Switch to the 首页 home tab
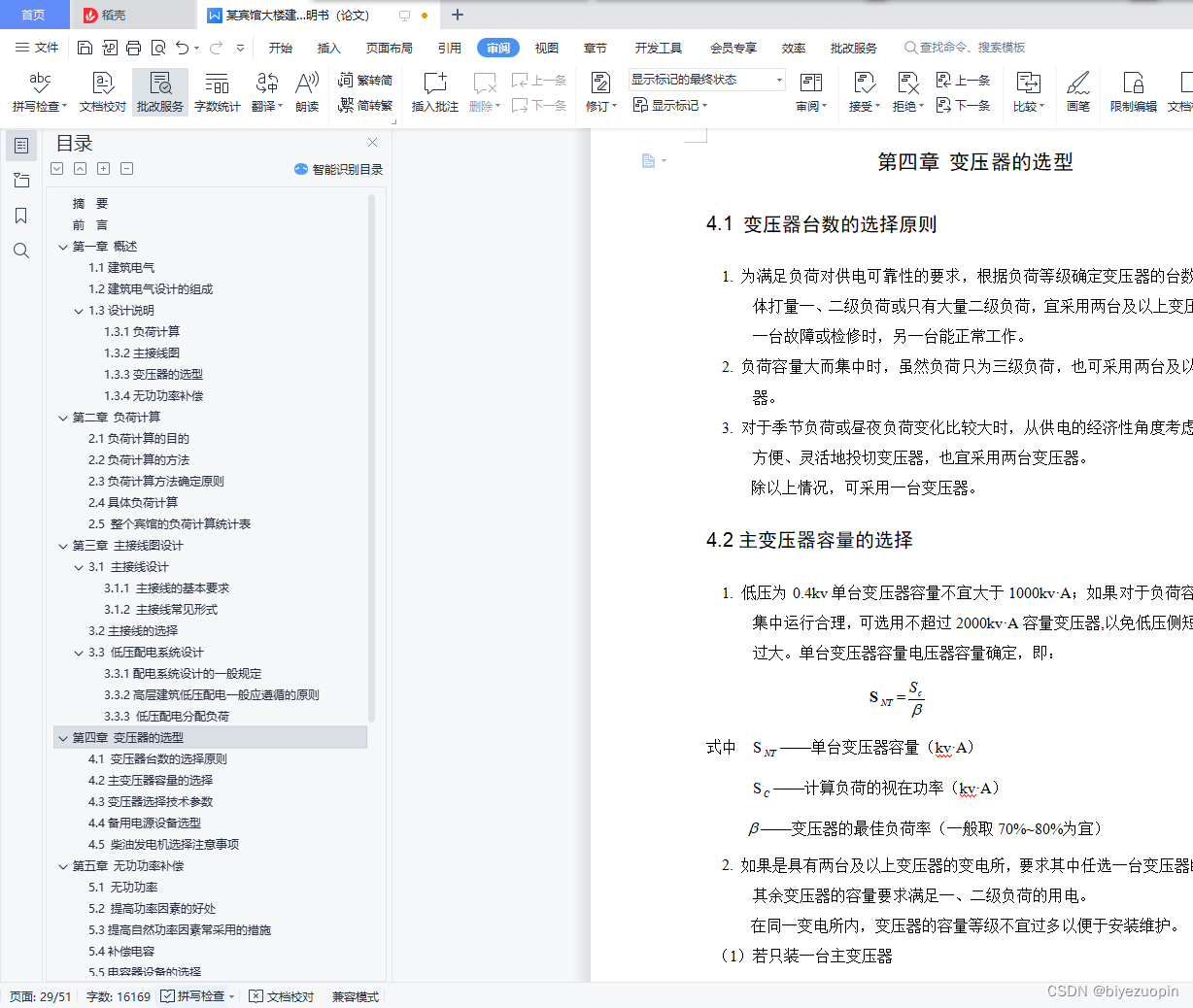This screenshot has width=1193, height=1008. point(34,15)
